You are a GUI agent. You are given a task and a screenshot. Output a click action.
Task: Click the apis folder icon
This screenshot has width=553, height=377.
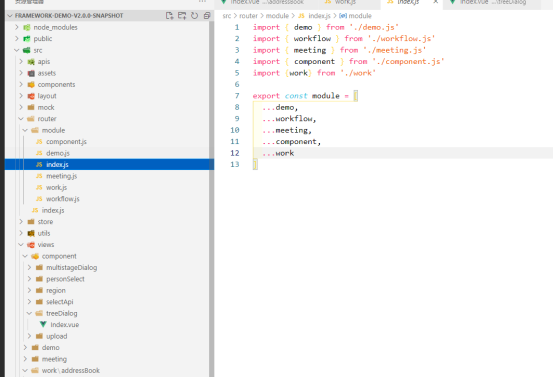coord(31,61)
